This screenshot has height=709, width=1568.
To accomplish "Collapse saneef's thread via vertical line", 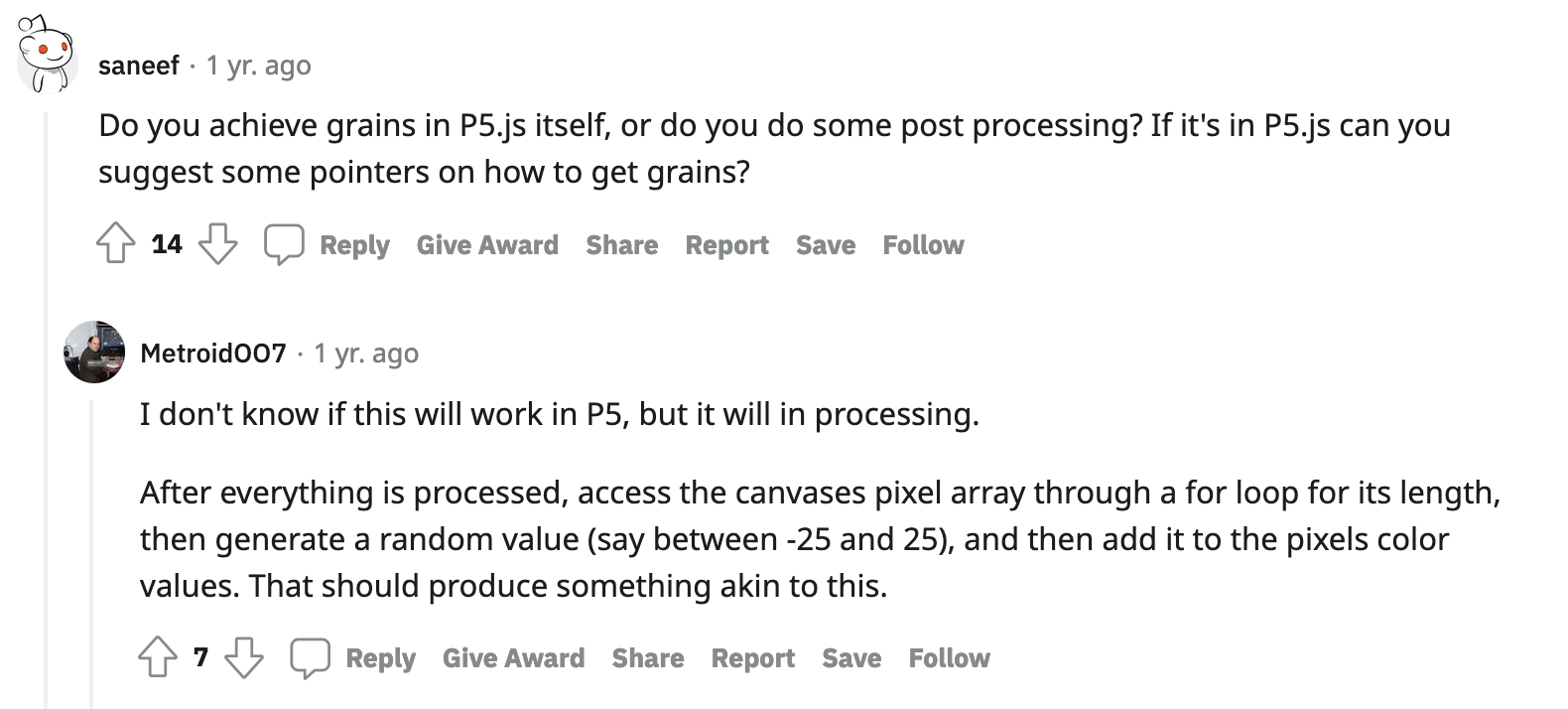I will point(47,397).
